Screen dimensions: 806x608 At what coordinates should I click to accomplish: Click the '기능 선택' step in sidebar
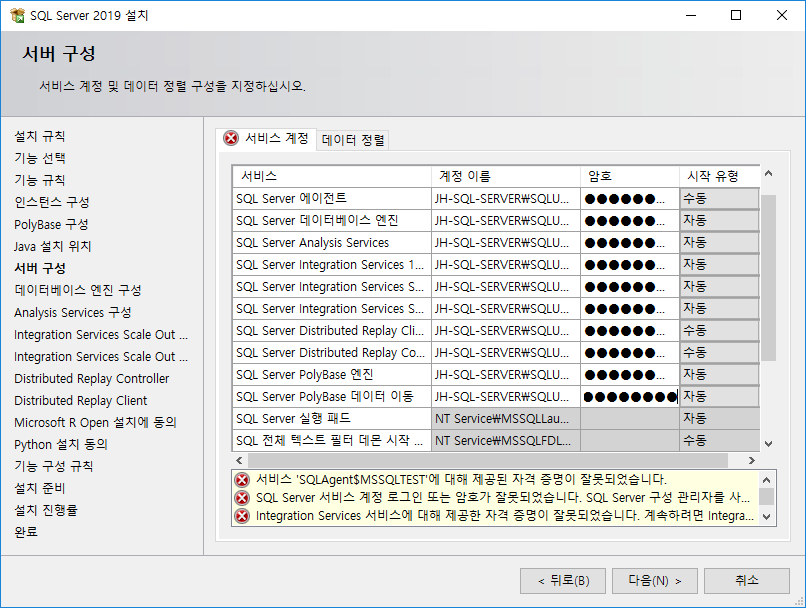pyautogui.click(x=40, y=158)
